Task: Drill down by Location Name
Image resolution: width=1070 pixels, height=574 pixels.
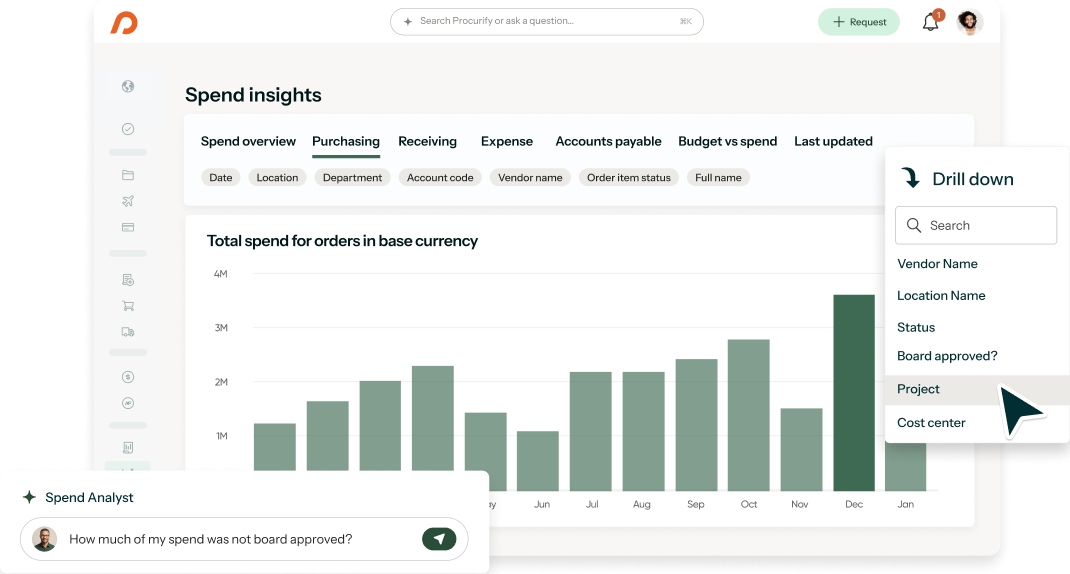Action: (x=941, y=296)
